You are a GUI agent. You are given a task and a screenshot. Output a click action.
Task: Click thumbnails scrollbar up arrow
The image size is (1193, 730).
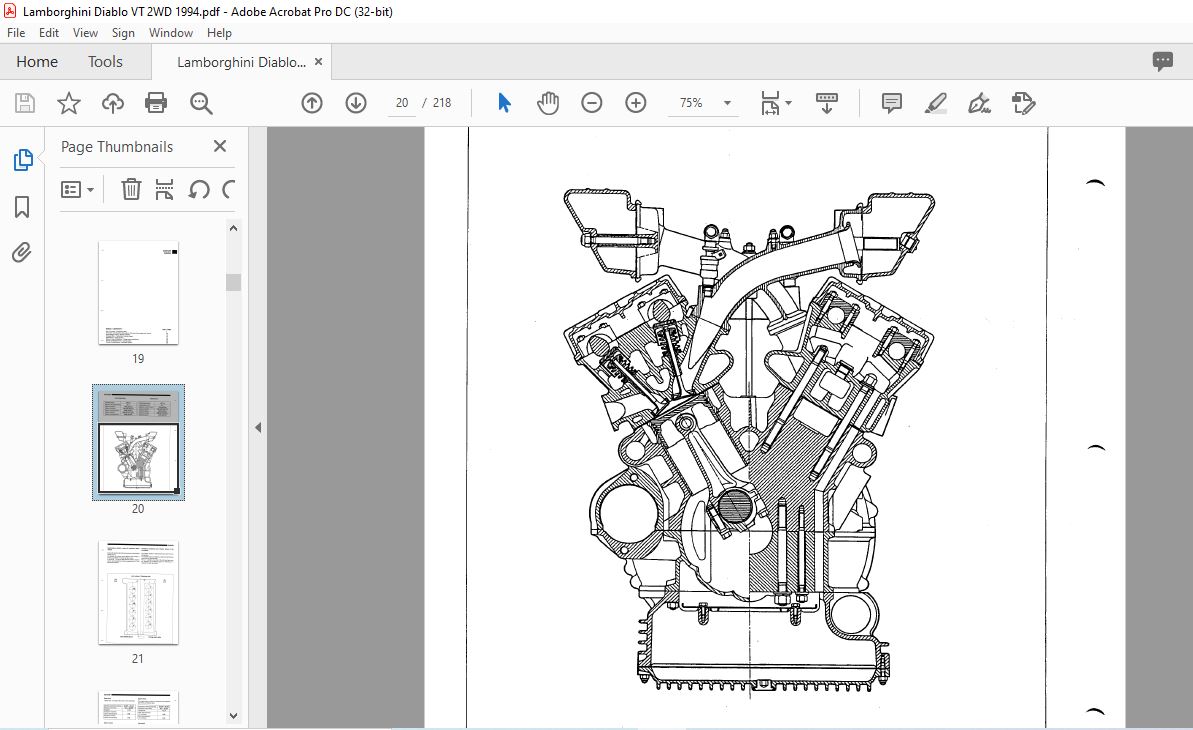(234, 228)
